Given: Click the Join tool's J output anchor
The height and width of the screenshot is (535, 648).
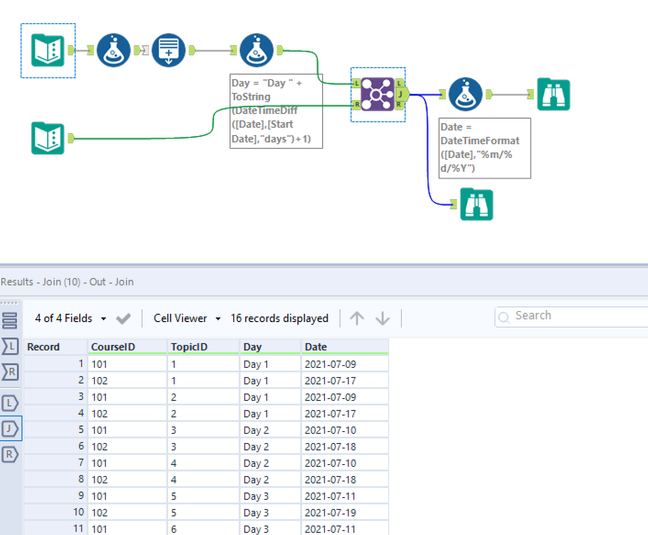Looking at the screenshot, I should 402,94.
